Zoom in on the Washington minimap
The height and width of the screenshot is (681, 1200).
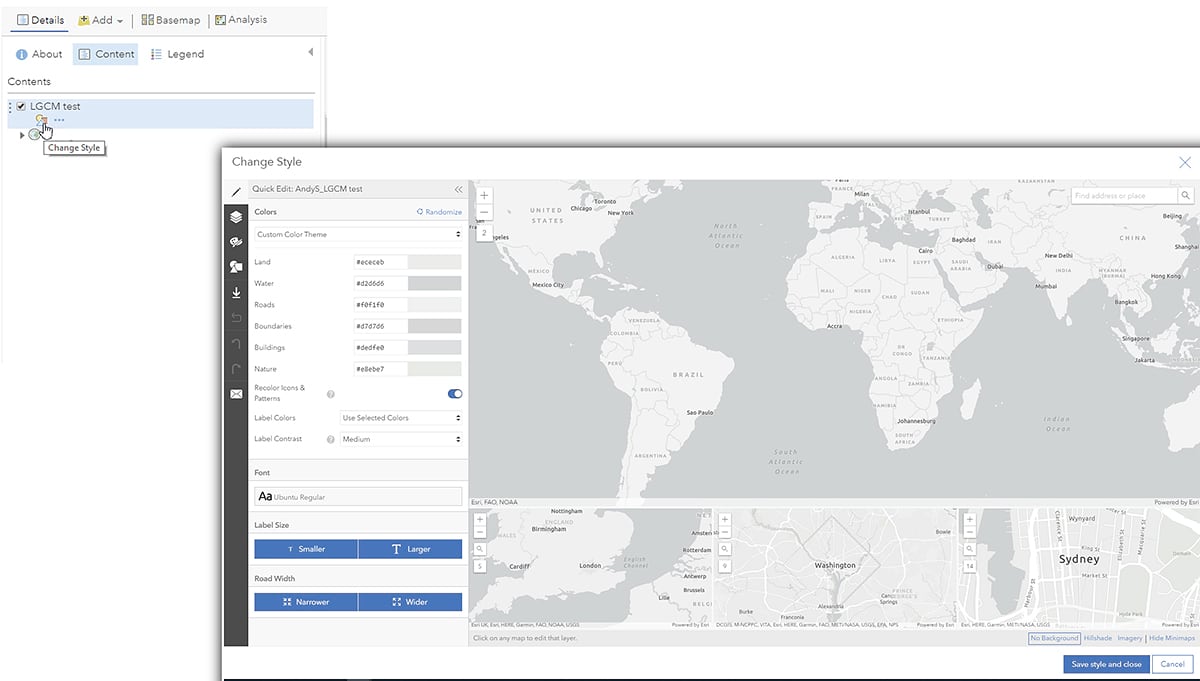click(725, 520)
